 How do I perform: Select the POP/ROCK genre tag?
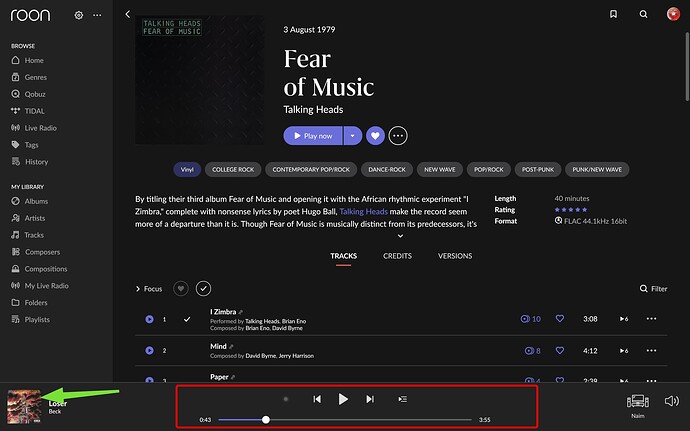coord(488,169)
